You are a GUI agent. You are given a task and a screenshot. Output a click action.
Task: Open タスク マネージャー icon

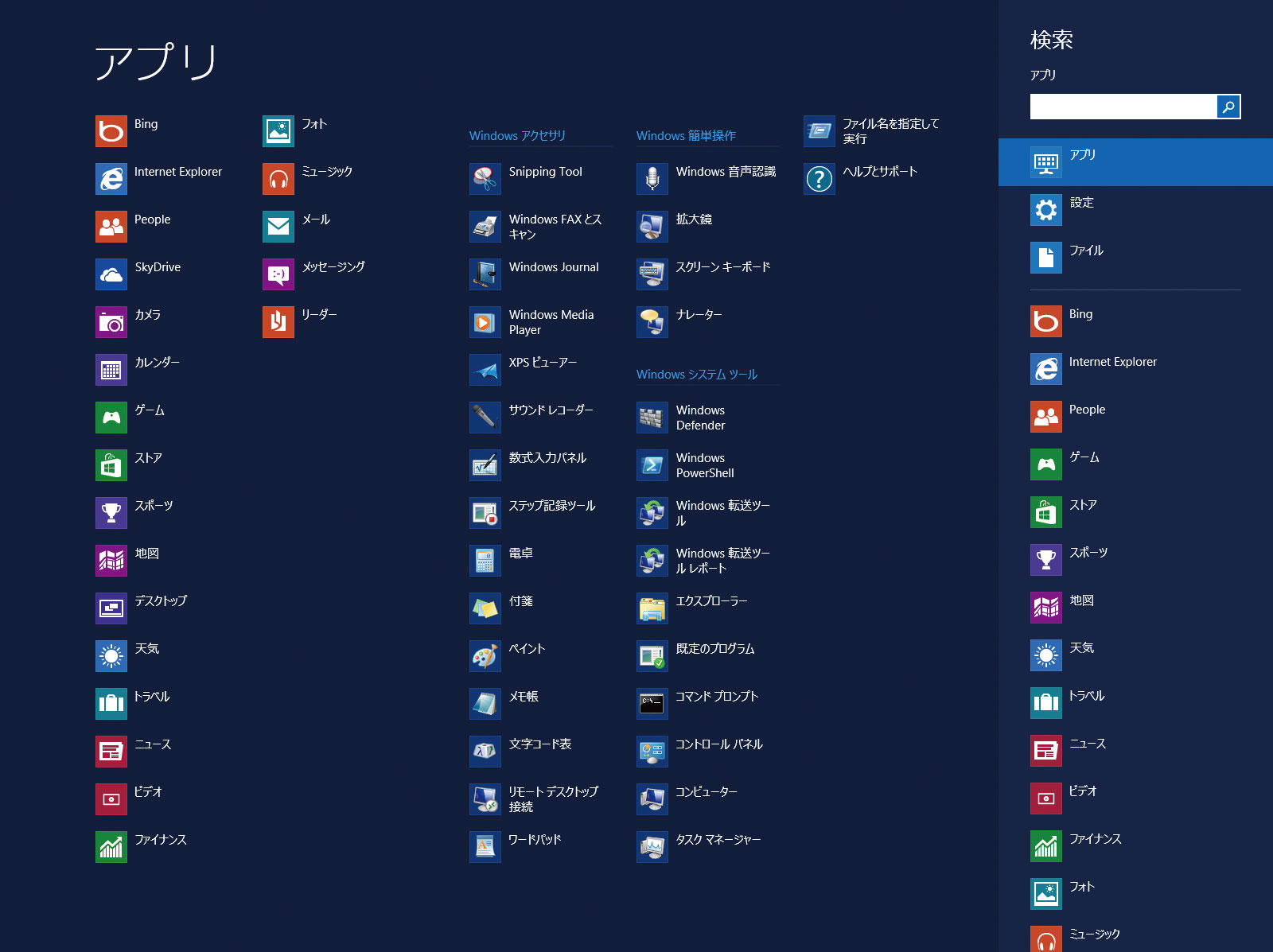pos(652,847)
